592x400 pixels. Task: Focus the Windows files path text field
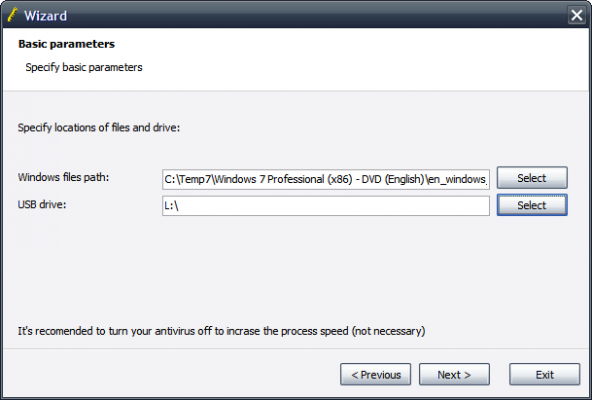(326, 179)
